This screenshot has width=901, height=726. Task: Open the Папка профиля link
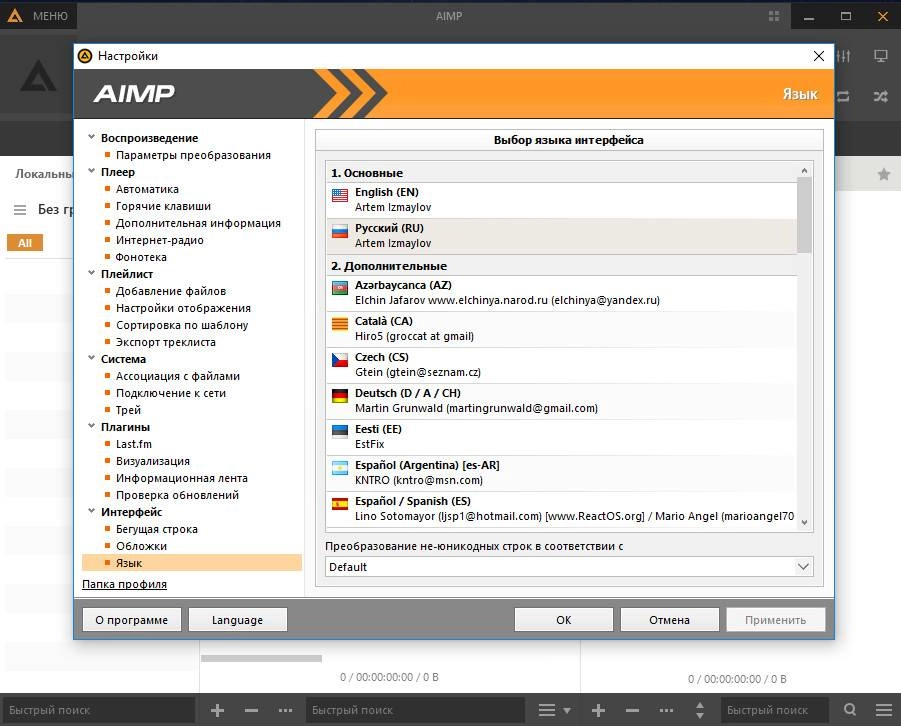125,584
